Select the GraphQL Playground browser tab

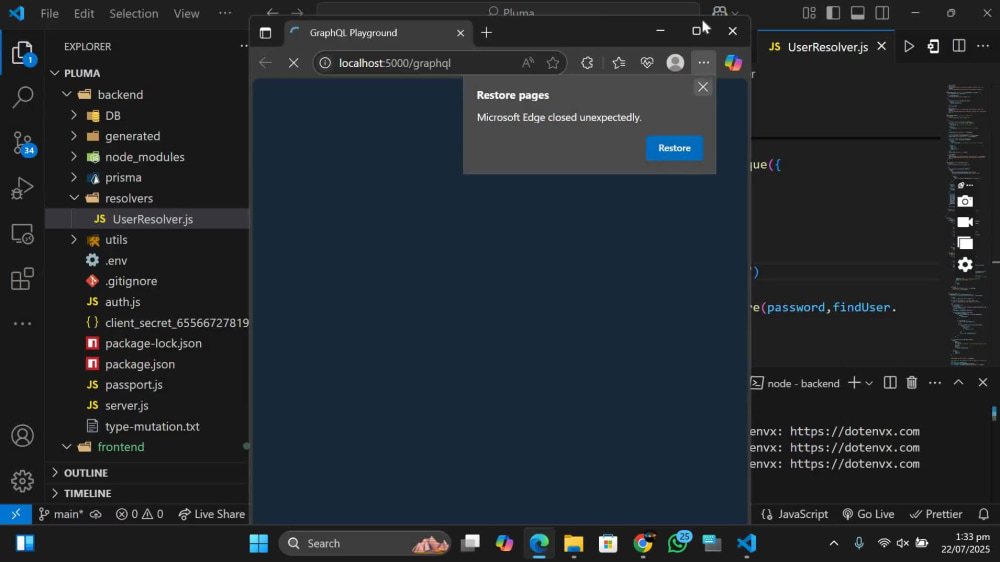tap(376, 33)
